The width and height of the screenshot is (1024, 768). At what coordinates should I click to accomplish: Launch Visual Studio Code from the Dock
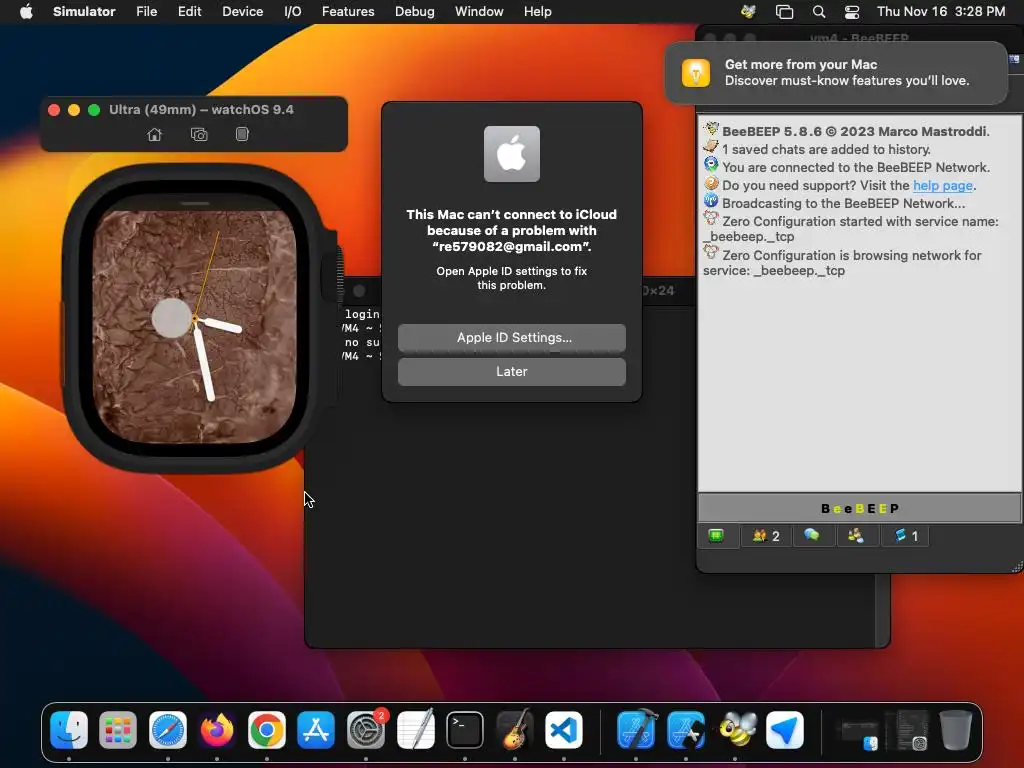[x=564, y=729]
